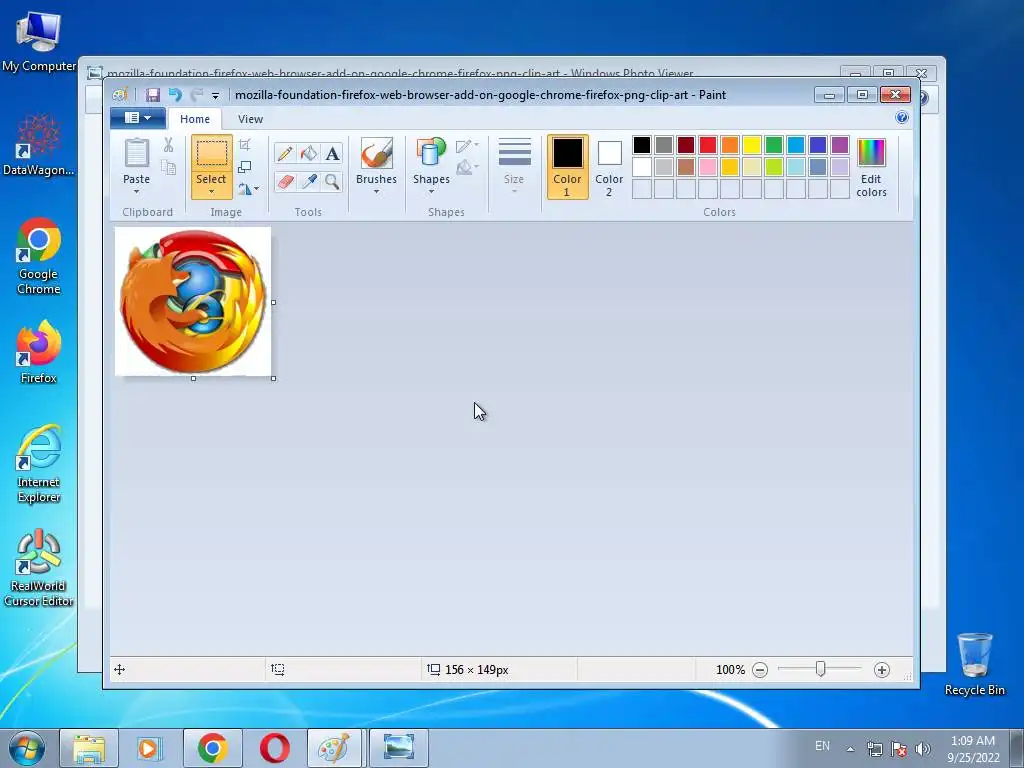
Task: Select the Color picker eyedropper tool
Action: (309, 181)
